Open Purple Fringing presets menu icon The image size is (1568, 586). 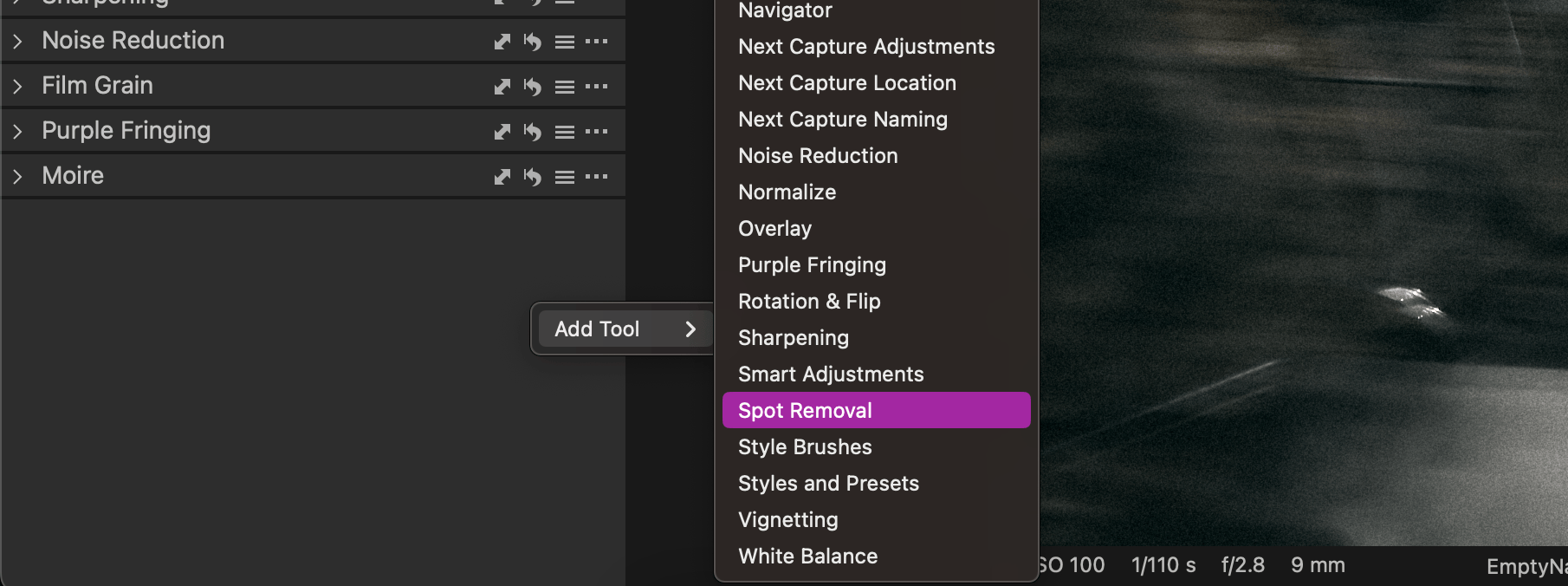[565, 132]
